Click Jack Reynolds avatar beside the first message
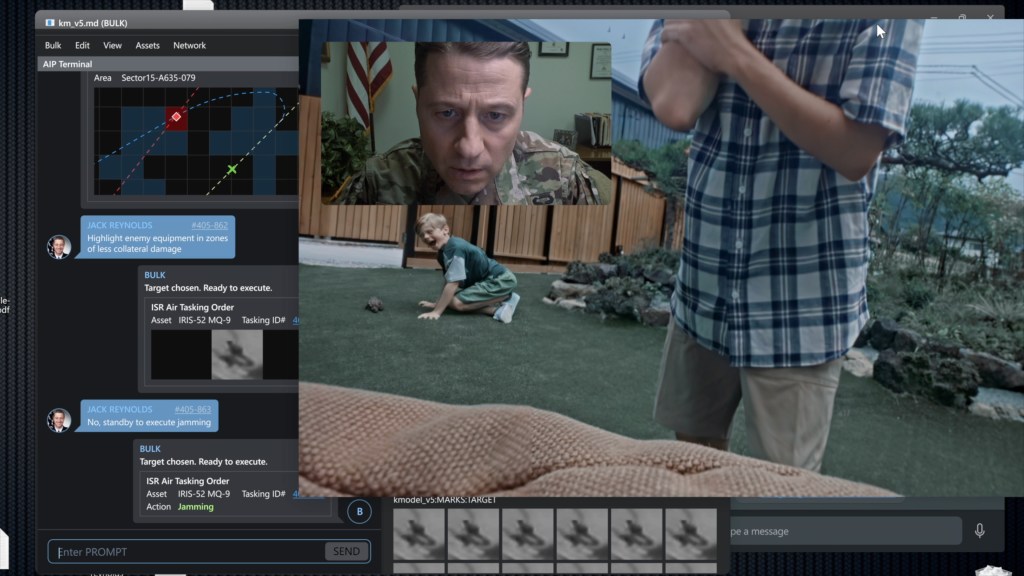The image size is (1024, 576). coord(59,246)
